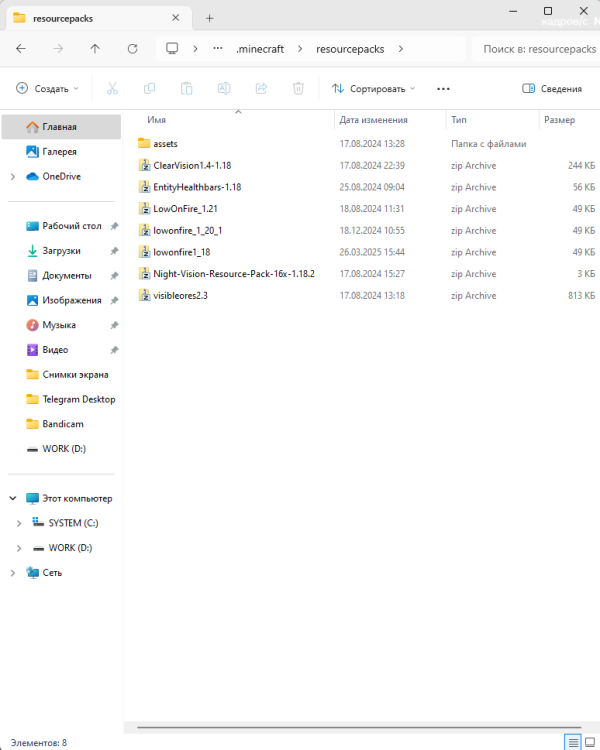The height and width of the screenshot is (750, 600).
Task: Show hidden path with ellipsis in breadcrumb
Action: coord(218,48)
